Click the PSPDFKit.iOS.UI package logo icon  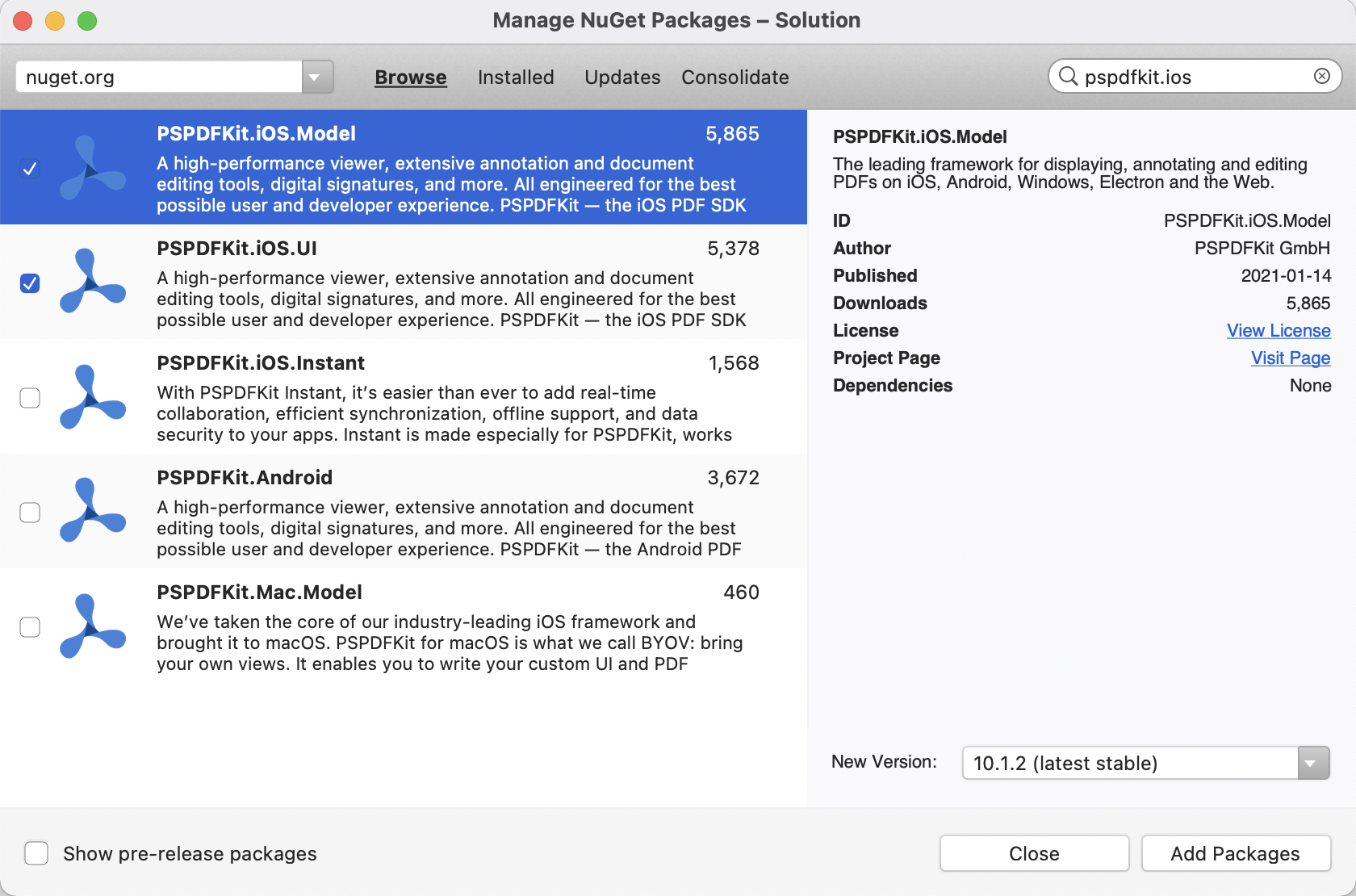click(x=93, y=283)
